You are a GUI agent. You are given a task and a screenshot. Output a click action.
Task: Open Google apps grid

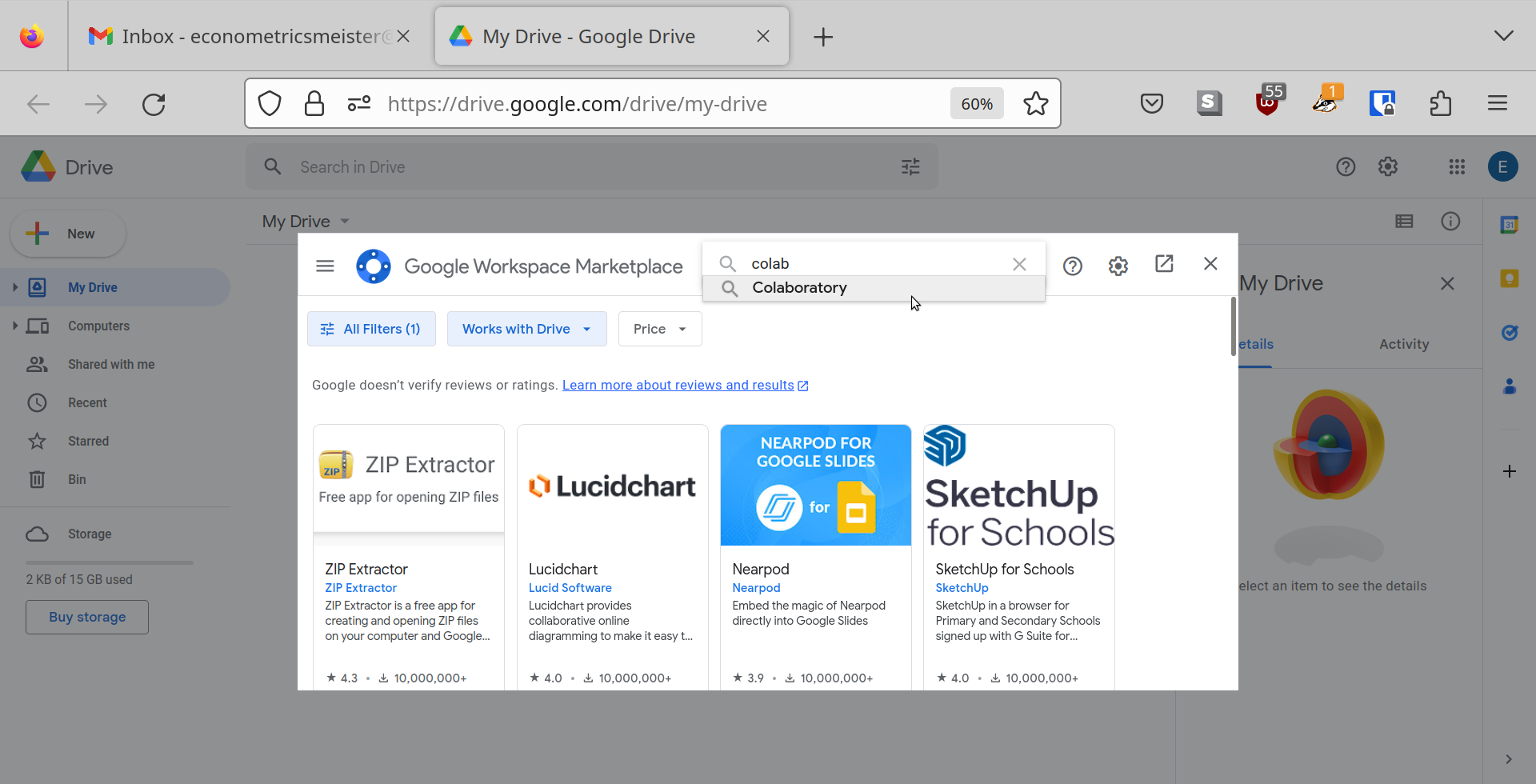[1457, 166]
